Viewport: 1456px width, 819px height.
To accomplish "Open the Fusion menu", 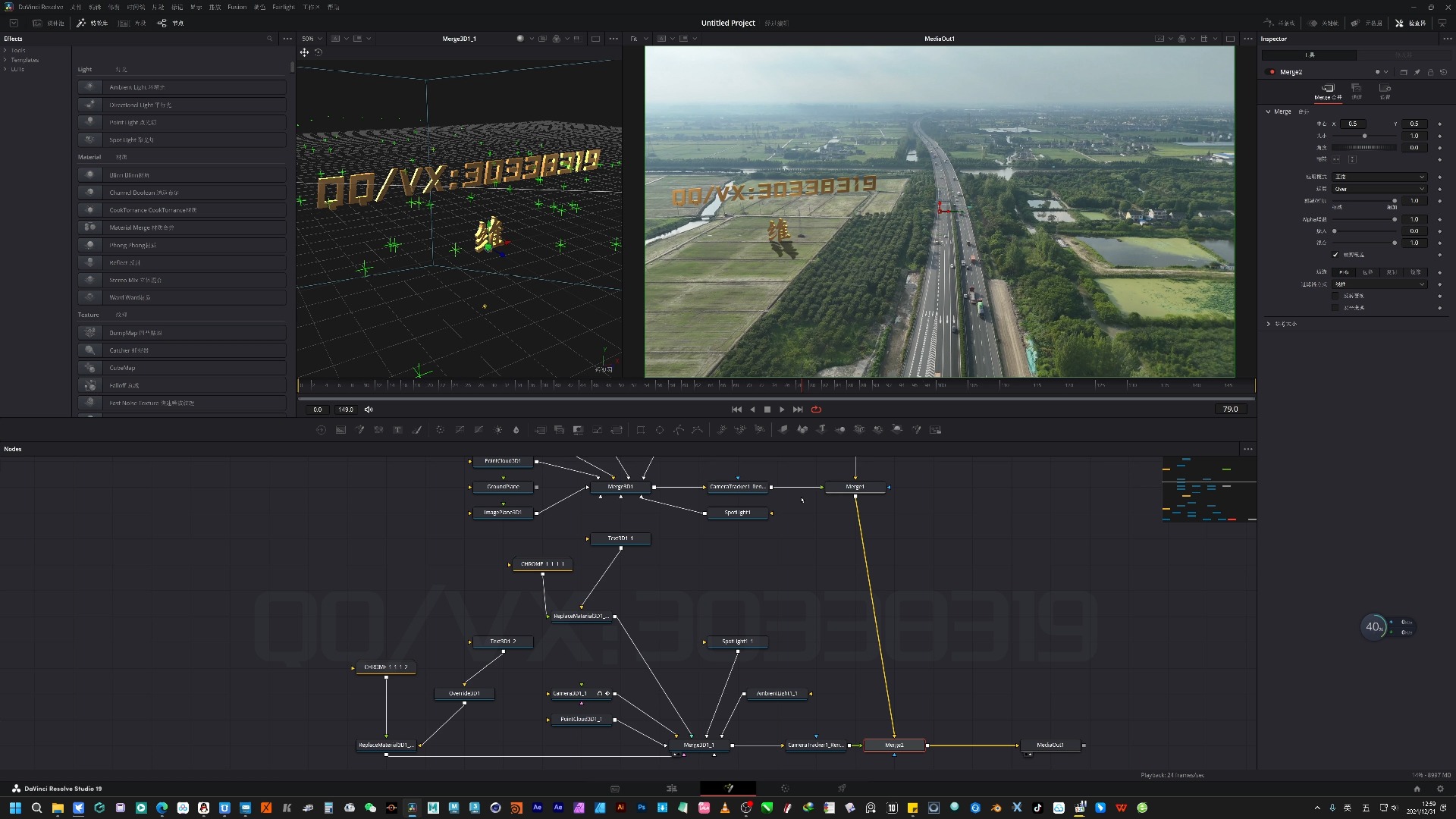I will point(237,7).
